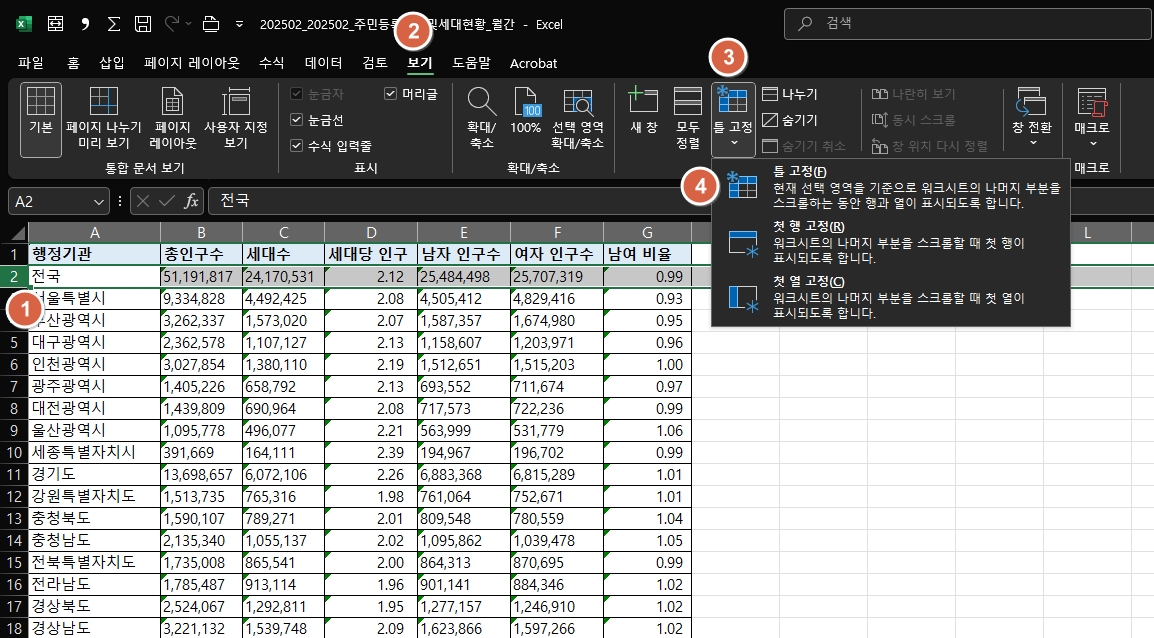Click the redo arrow icon
The height and width of the screenshot is (638, 1154).
coord(171,24)
